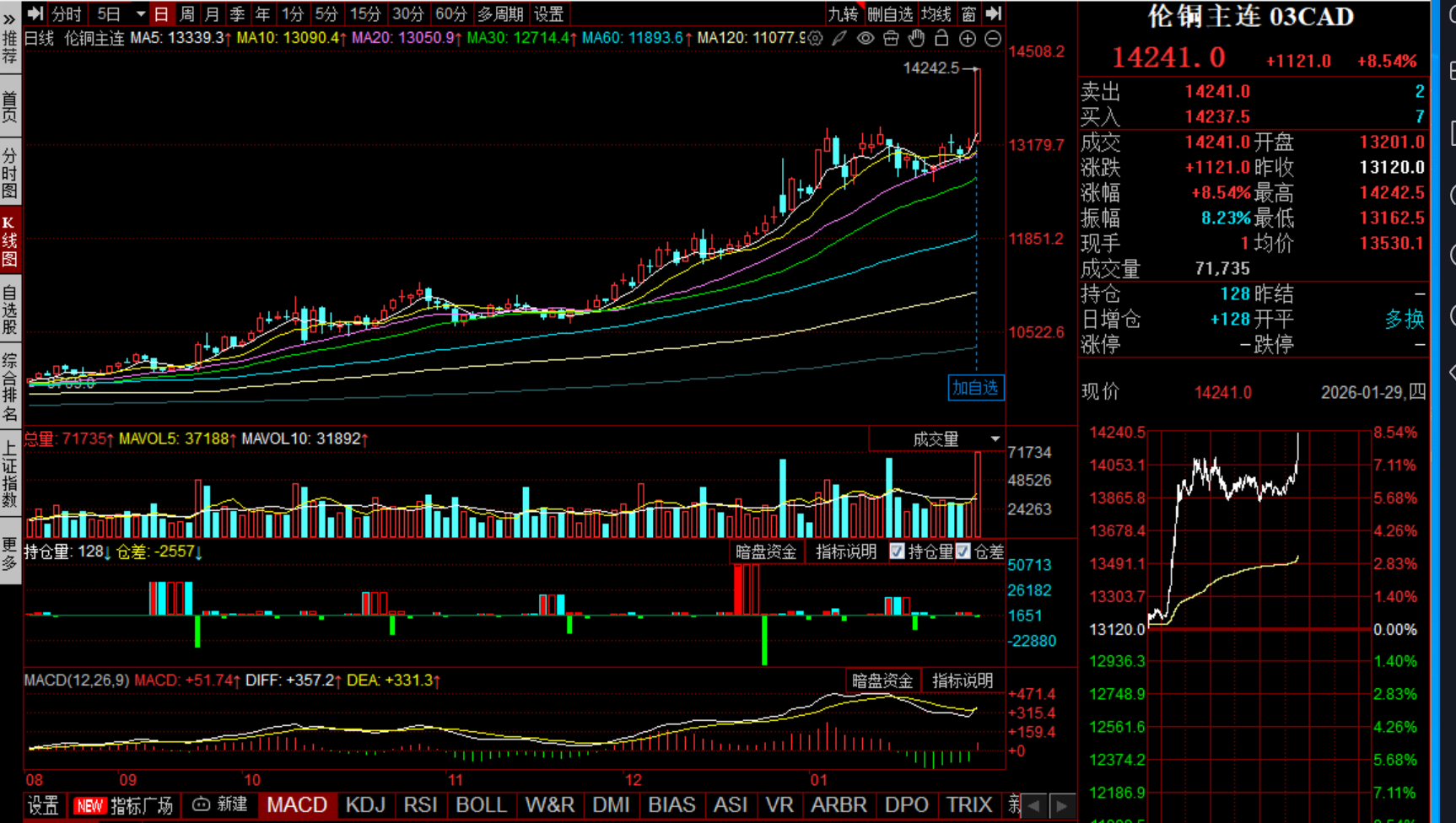
Task: Zoom out with the minus circle icon
Action: pos(993,38)
